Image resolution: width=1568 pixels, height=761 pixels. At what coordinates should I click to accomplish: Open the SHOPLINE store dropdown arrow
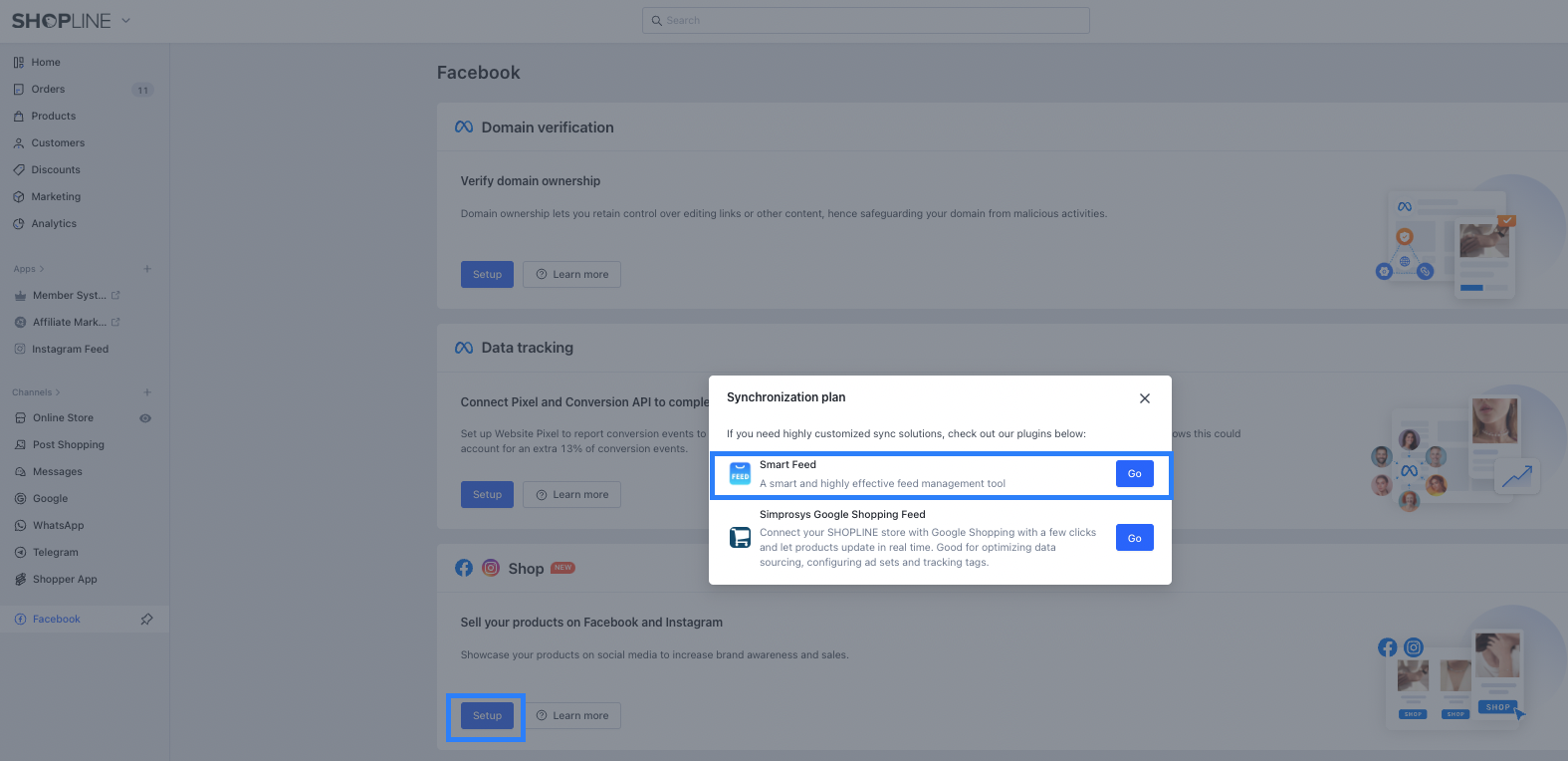(126, 21)
